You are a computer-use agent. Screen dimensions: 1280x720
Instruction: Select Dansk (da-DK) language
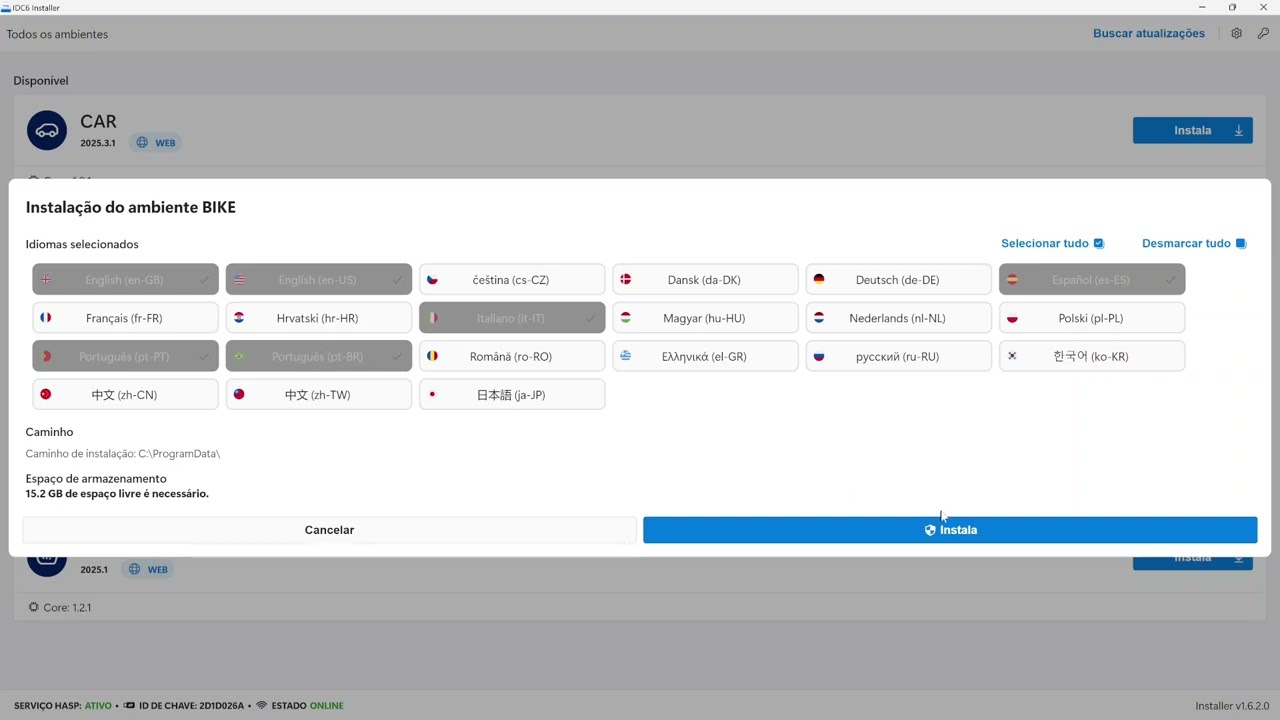pos(705,280)
